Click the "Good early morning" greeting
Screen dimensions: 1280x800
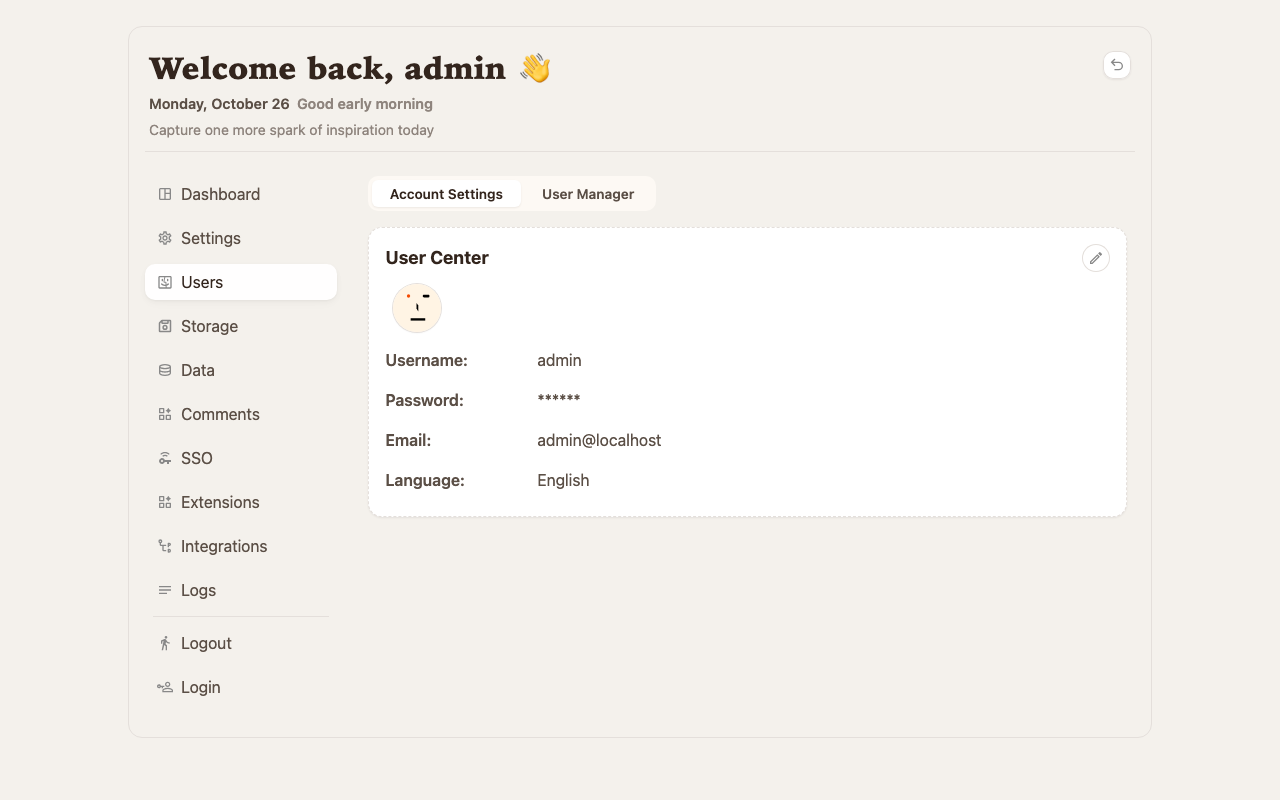[x=365, y=104]
